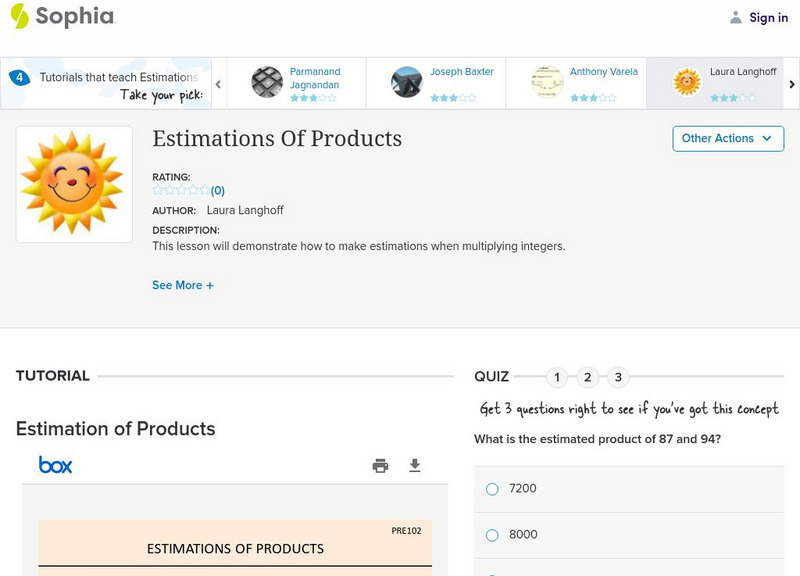Click the Box logo on the document viewer
The width and height of the screenshot is (800, 576).
57,464
